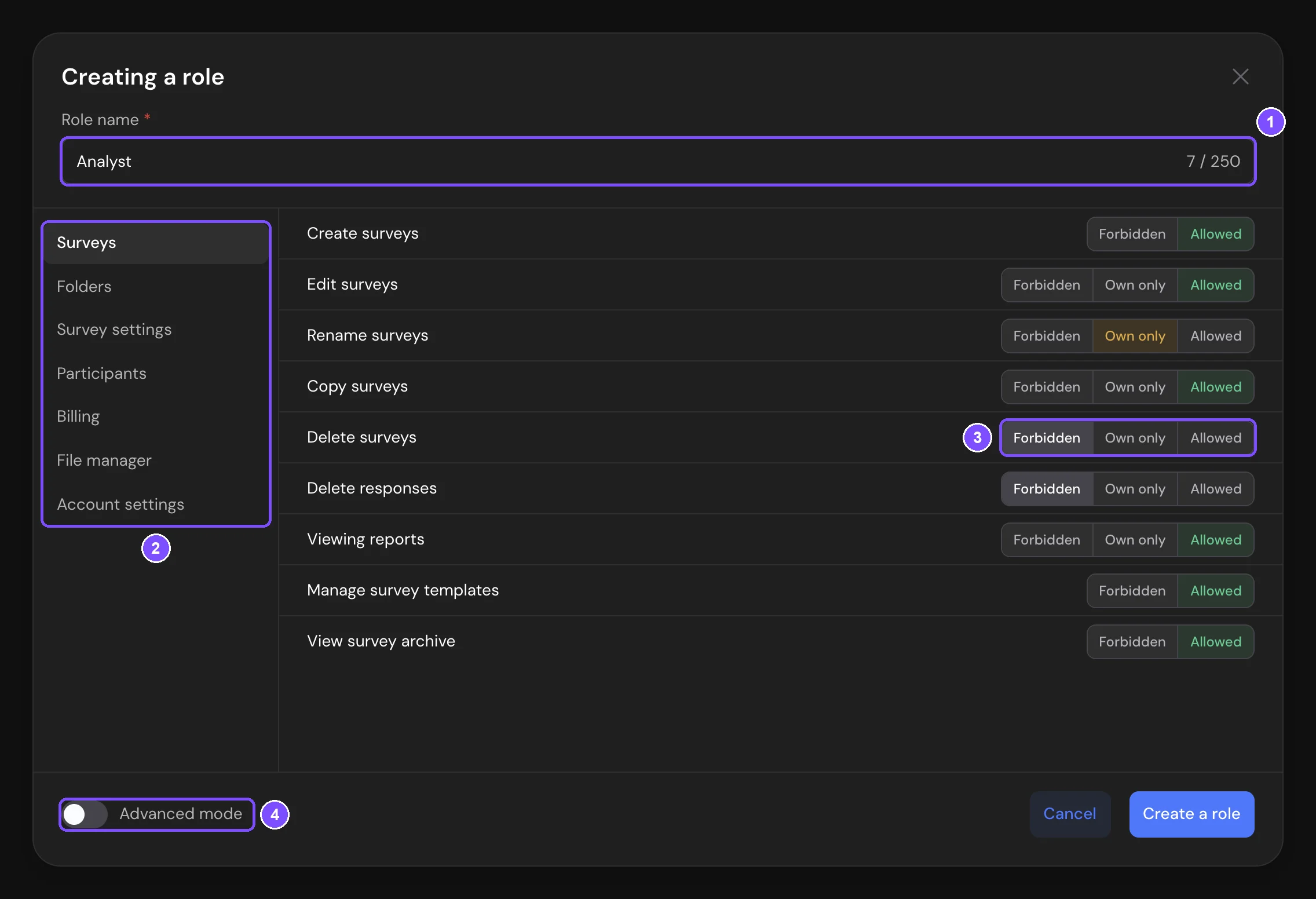Close the Creating a role dialog
This screenshot has height=899, width=1316.
pyautogui.click(x=1240, y=76)
